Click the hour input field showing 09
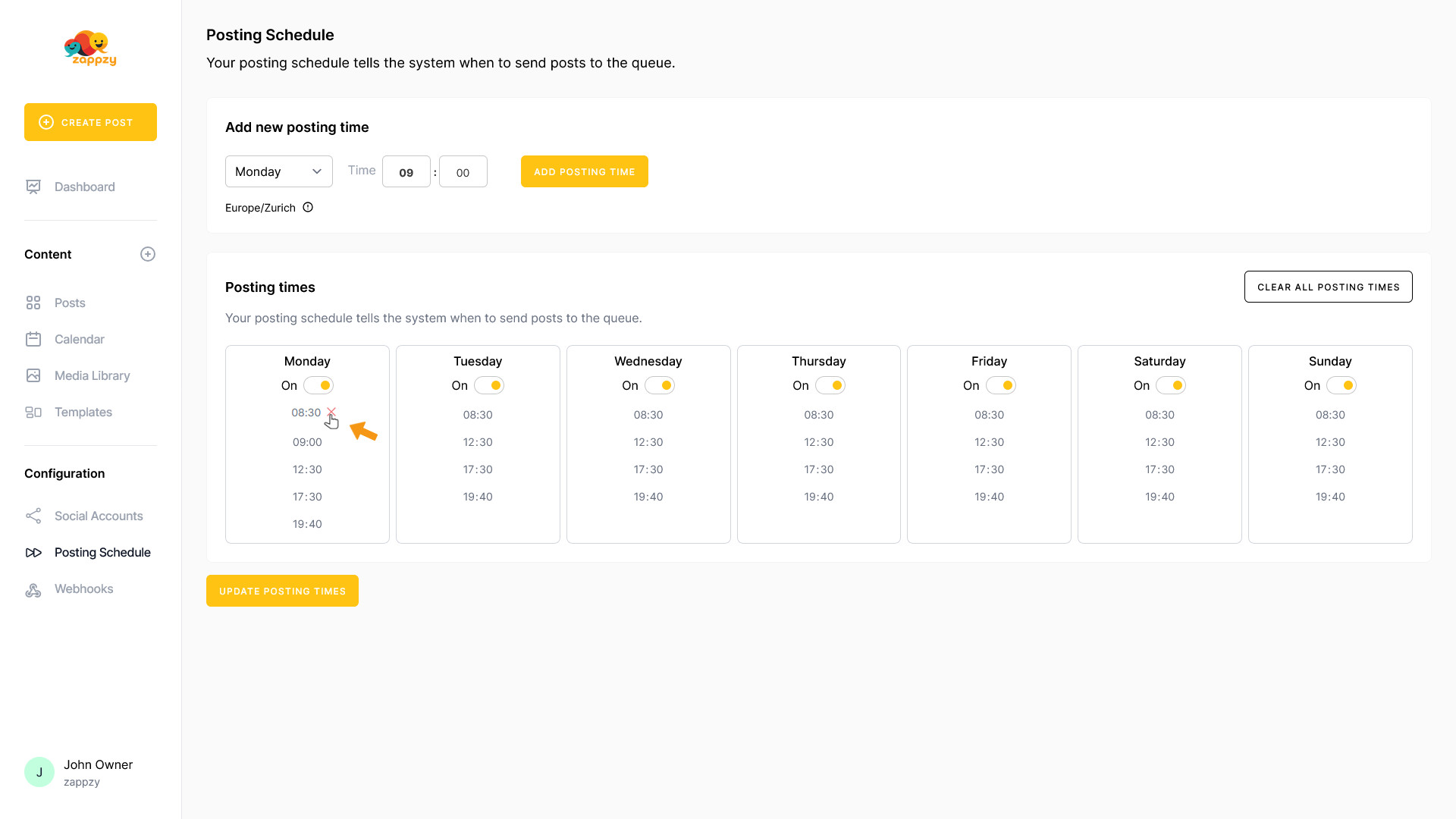The image size is (1456, 819). (406, 172)
